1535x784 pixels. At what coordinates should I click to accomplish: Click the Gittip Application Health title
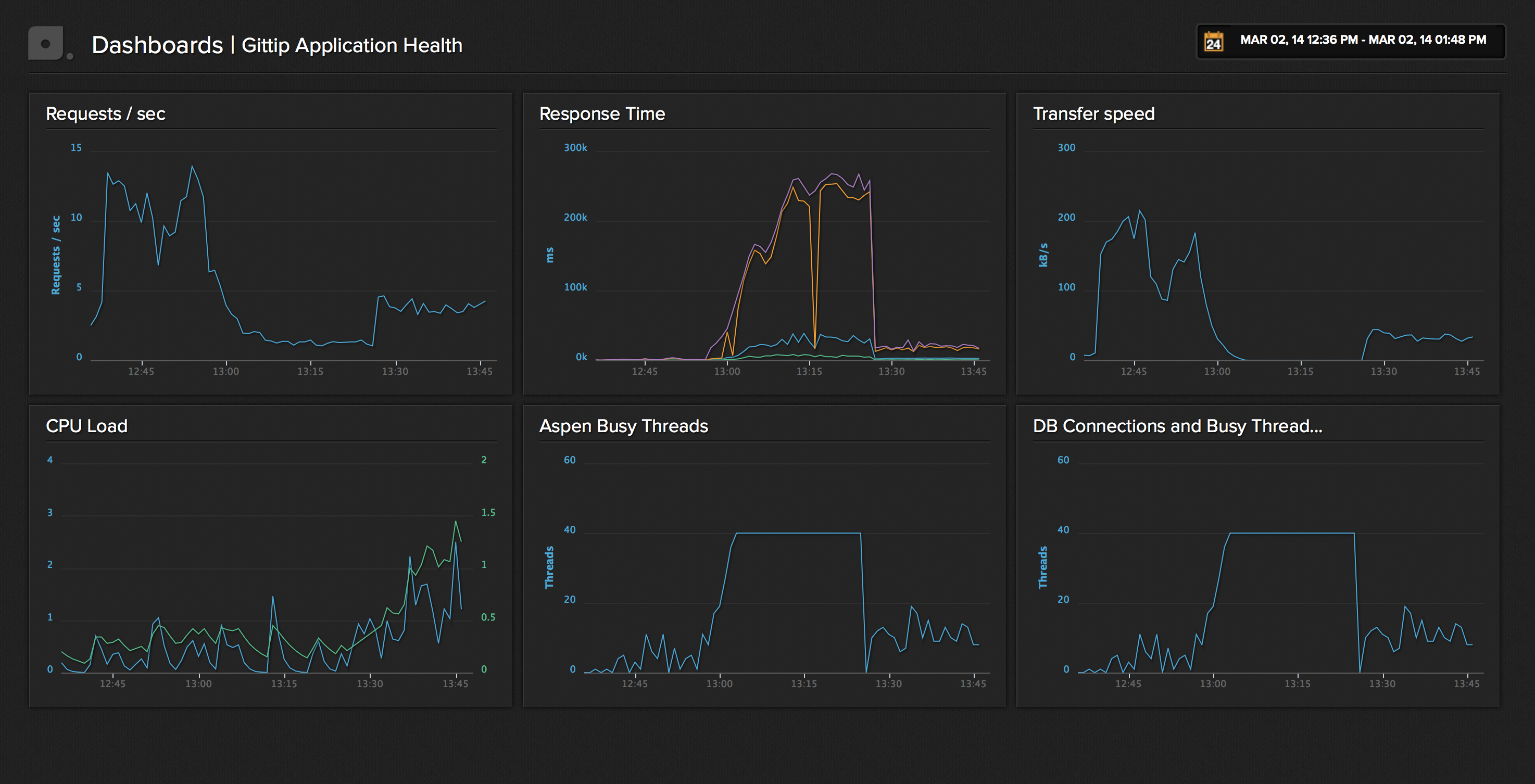pyautogui.click(x=351, y=45)
